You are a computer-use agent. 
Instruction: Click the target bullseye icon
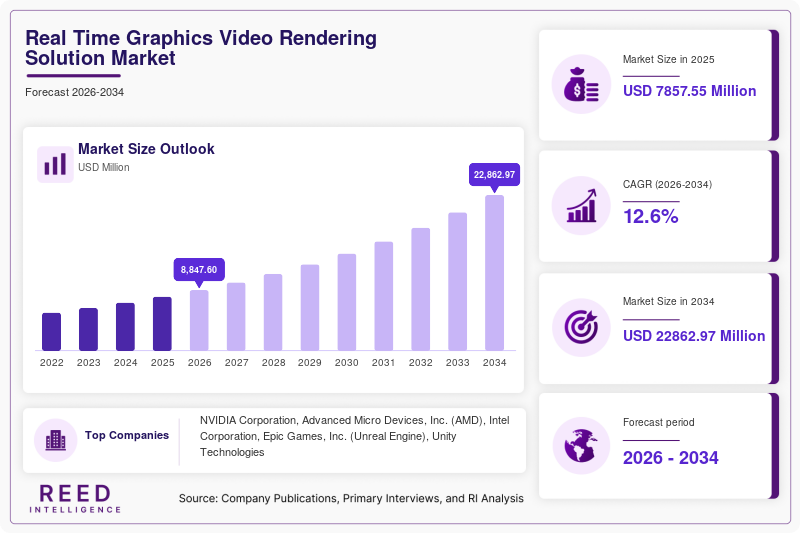click(581, 327)
